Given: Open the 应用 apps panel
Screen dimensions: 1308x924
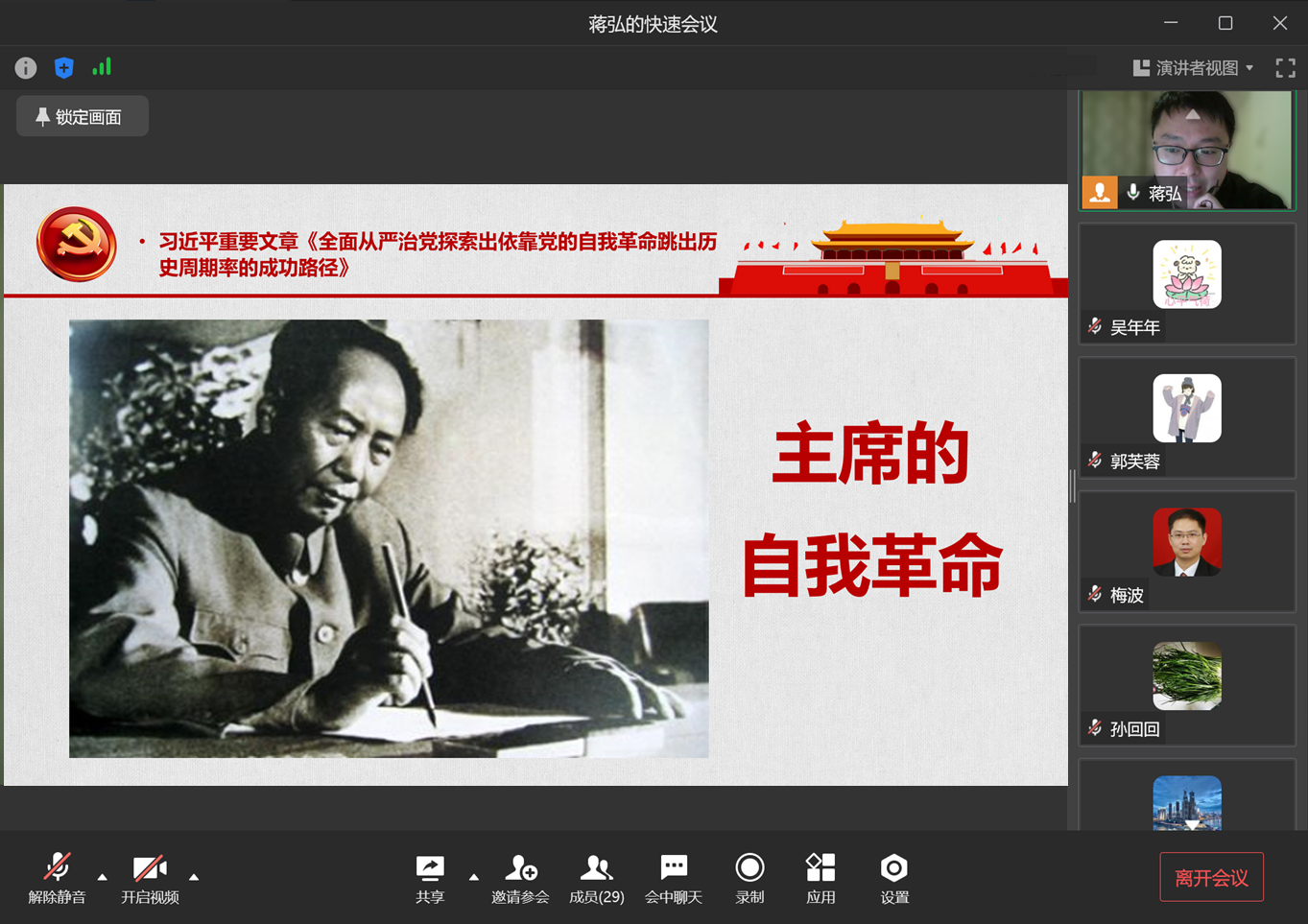Looking at the screenshot, I should click(x=820, y=879).
